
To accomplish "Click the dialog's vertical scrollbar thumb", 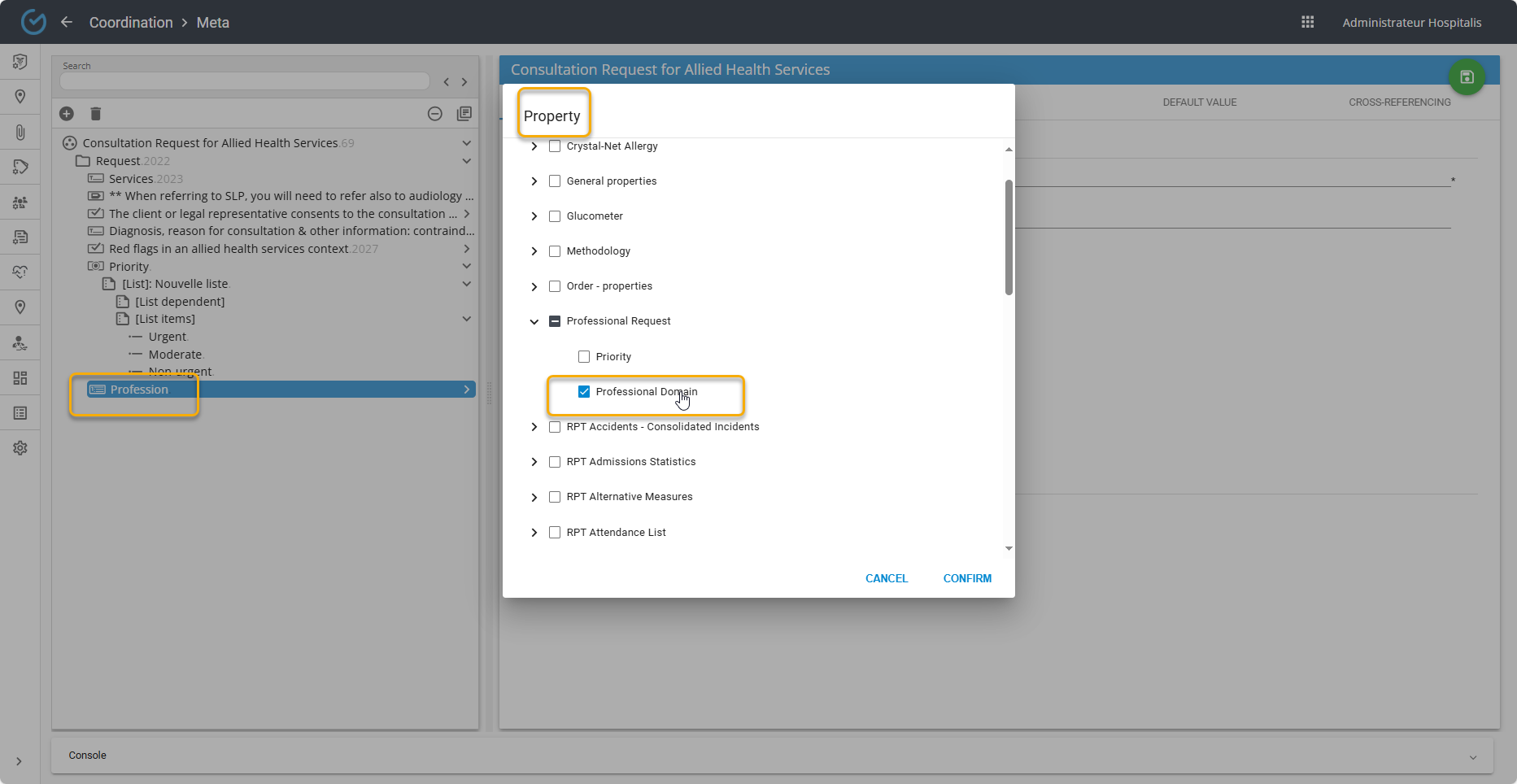I will [x=1009, y=236].
